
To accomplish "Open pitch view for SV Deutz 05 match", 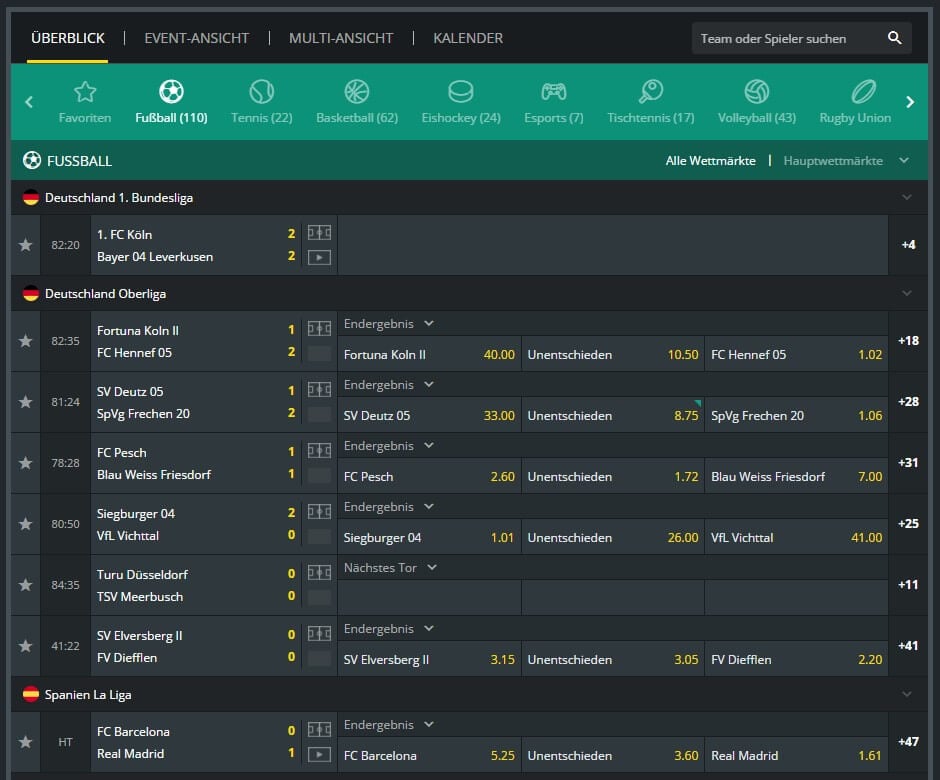I will pyautogui.click(x=319, y=390).
